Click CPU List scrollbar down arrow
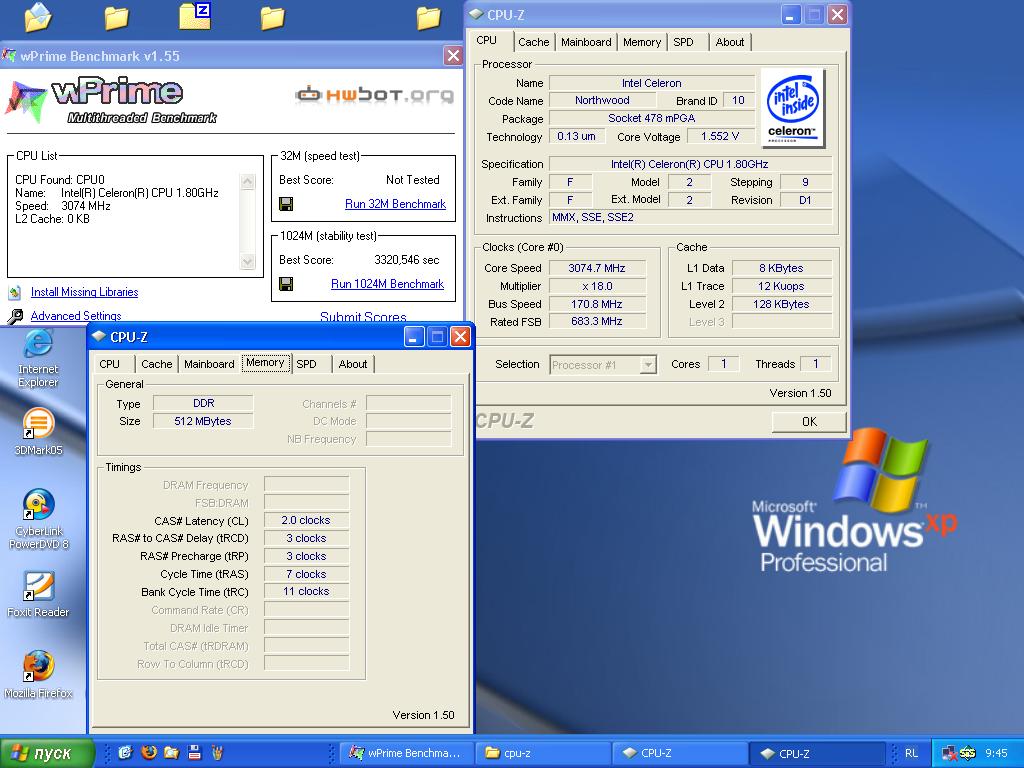Viewport: 1024px width, 768px height. coord(248,261)
